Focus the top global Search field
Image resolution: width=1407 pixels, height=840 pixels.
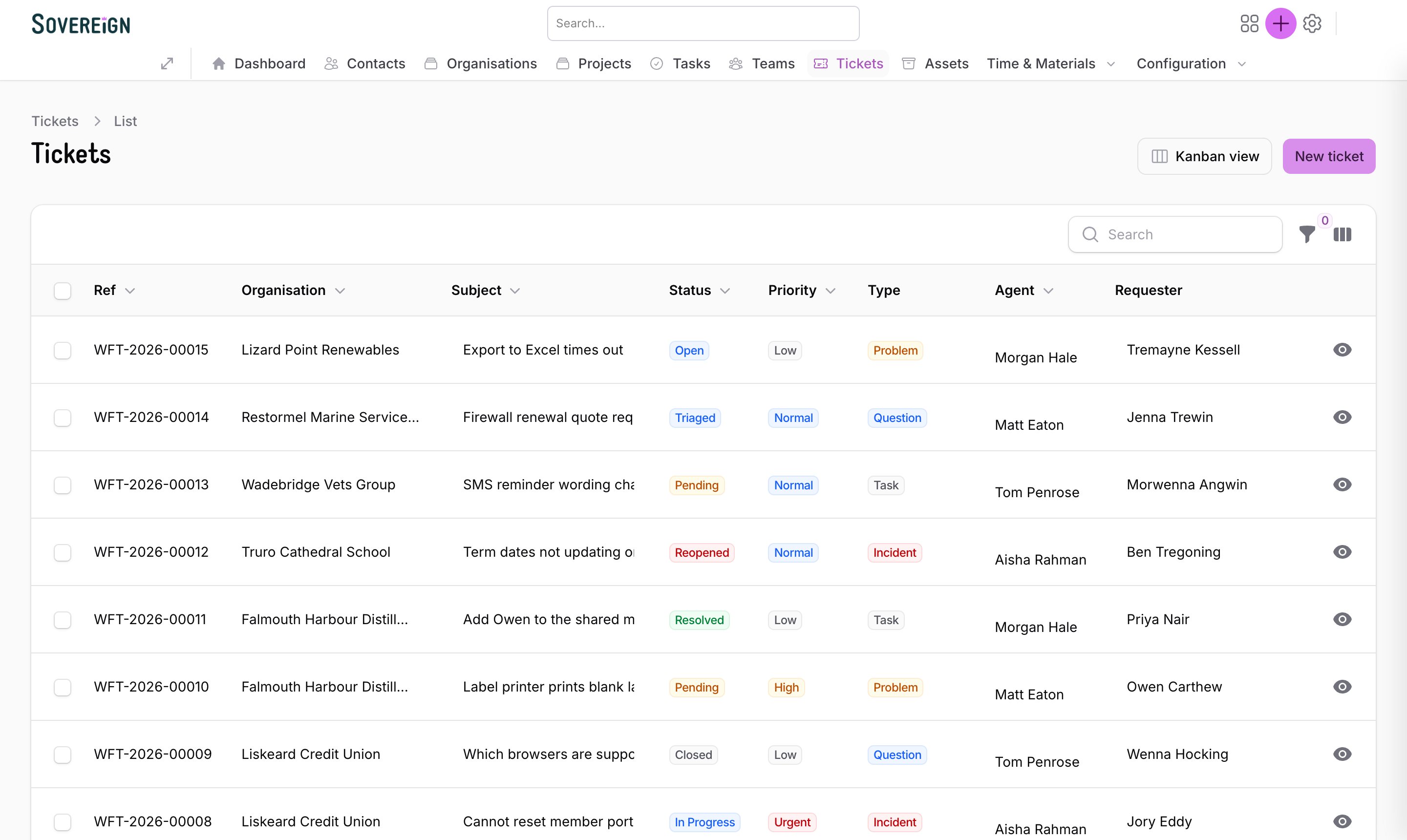[x=703, y=23]
